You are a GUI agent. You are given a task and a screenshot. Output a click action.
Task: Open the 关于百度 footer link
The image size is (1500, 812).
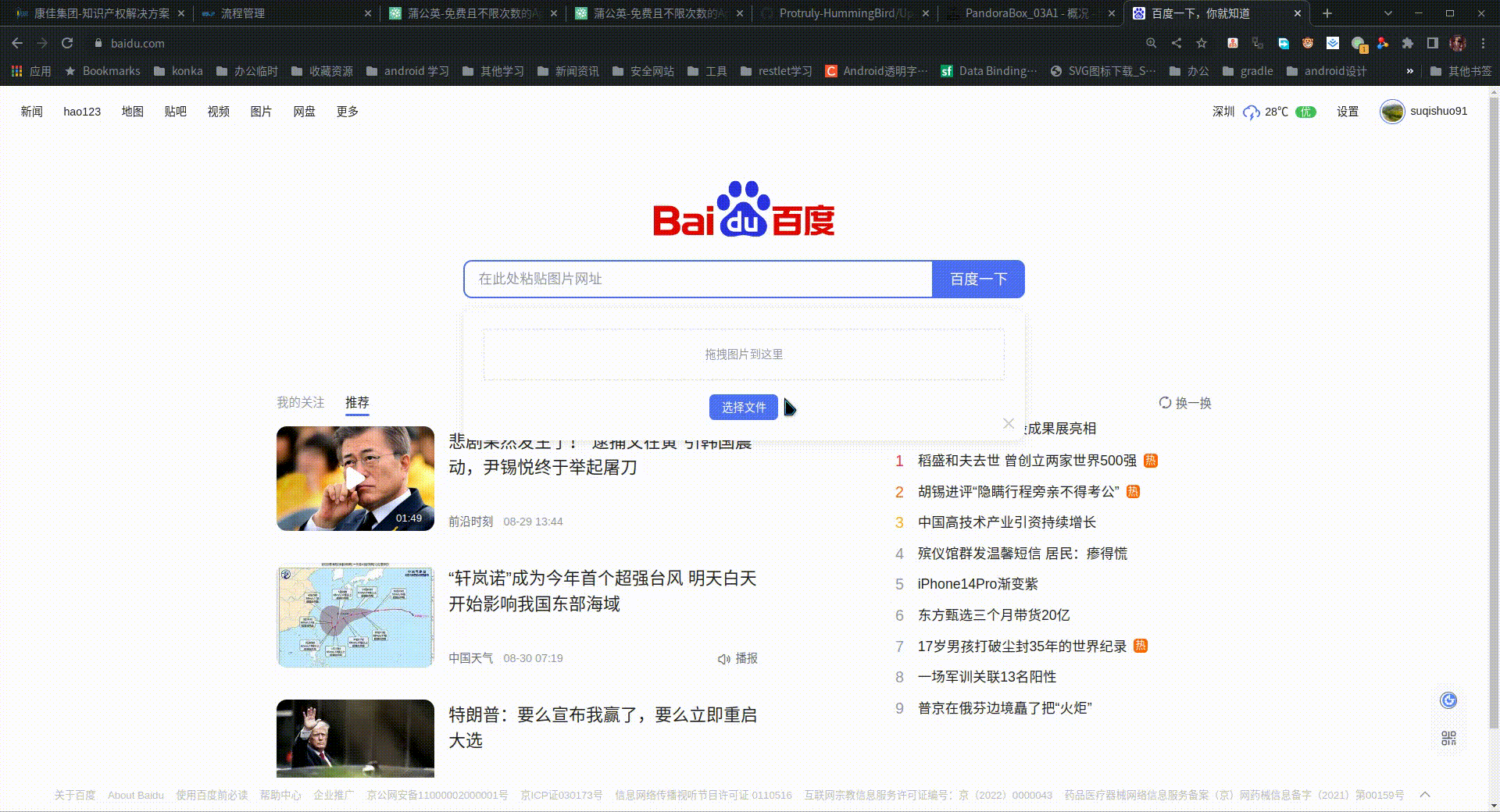(74, 795)
